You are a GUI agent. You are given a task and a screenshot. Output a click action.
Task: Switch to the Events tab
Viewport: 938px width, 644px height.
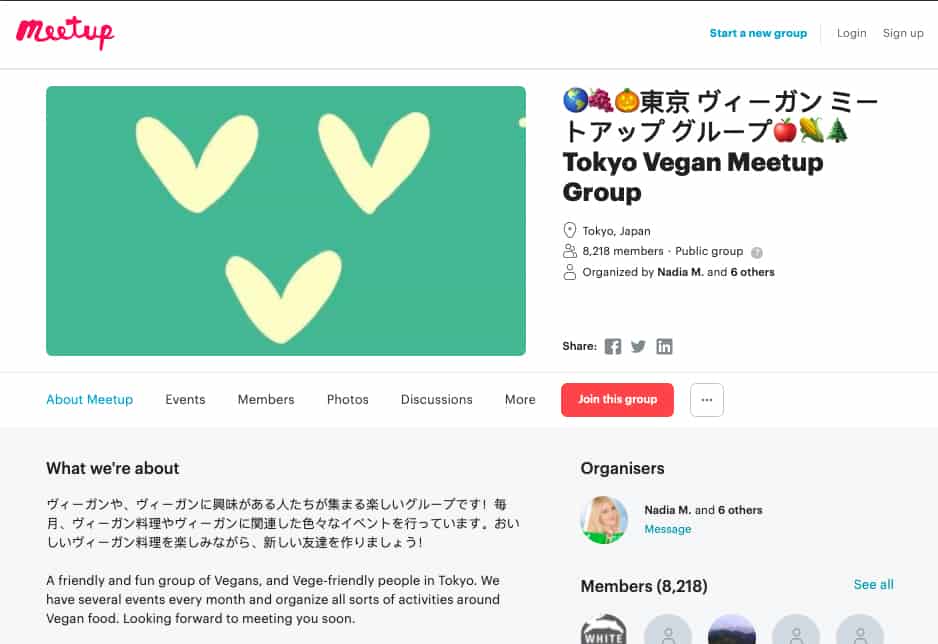tap(185, 399)
